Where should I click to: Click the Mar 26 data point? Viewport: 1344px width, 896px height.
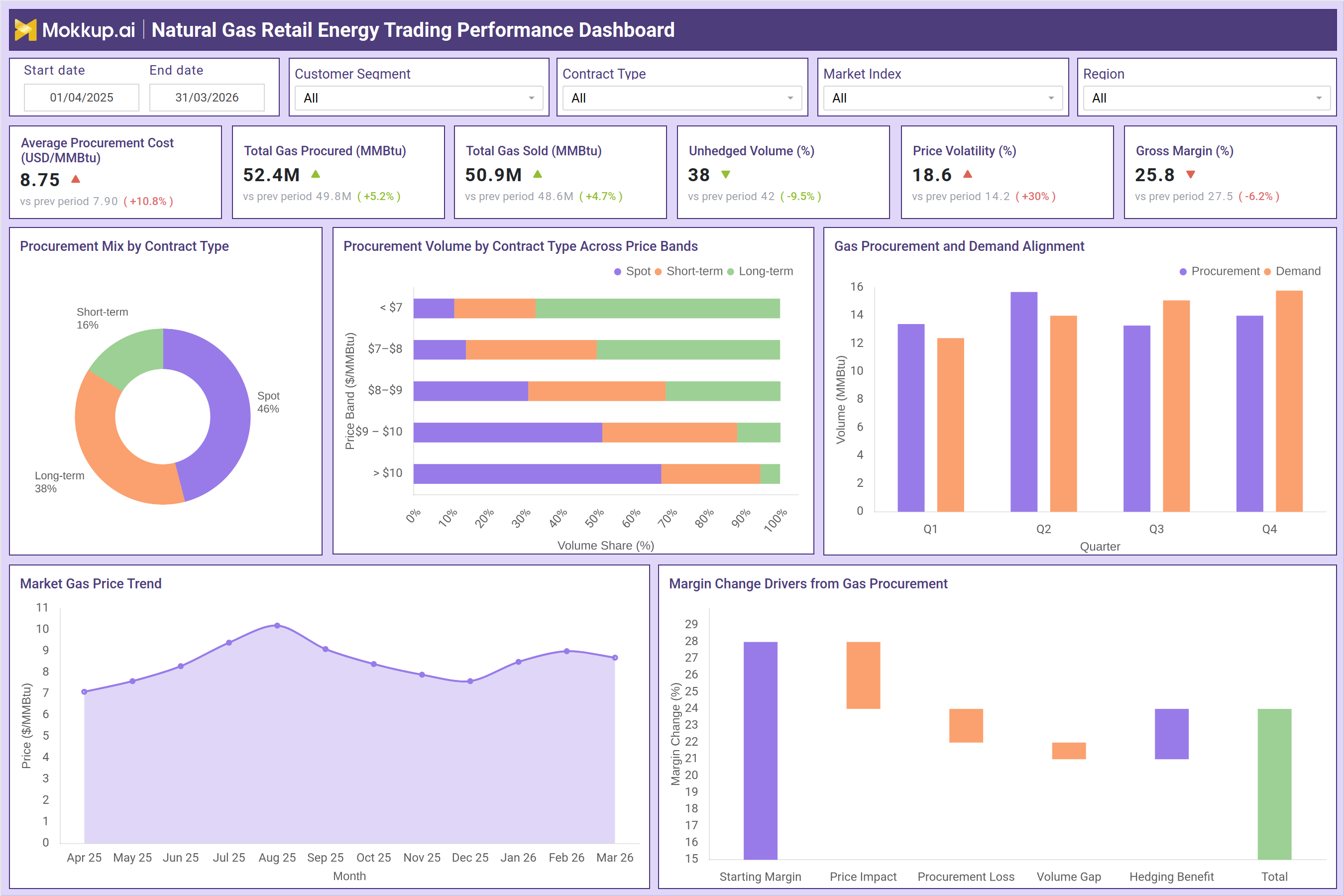(x=615, y=658)
